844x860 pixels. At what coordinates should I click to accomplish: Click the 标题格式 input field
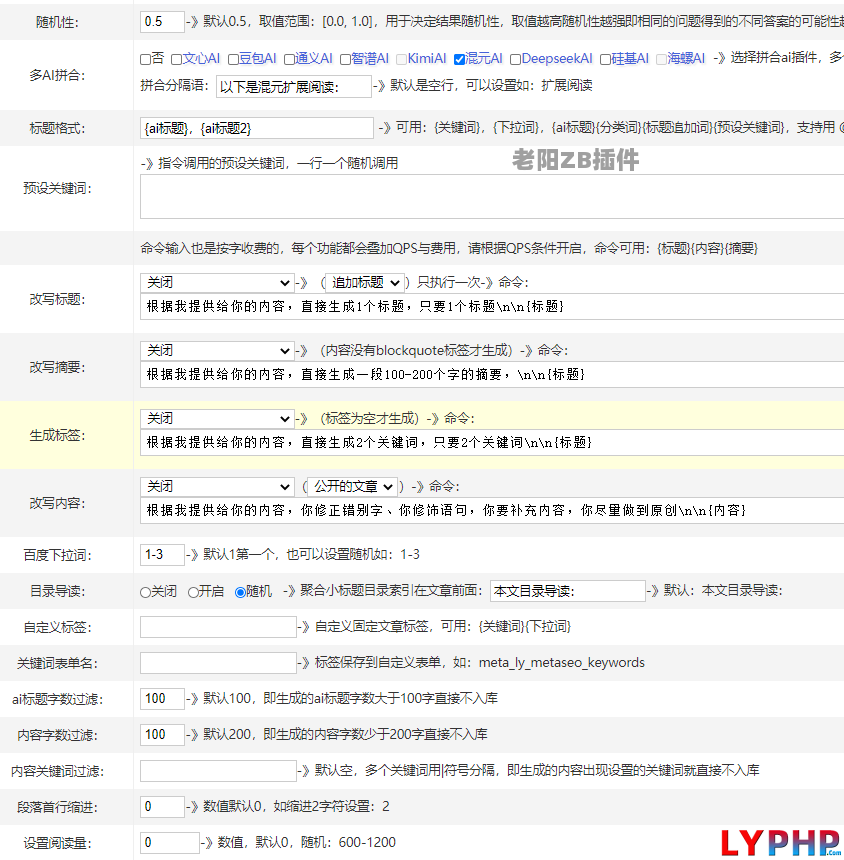(257, 128)
